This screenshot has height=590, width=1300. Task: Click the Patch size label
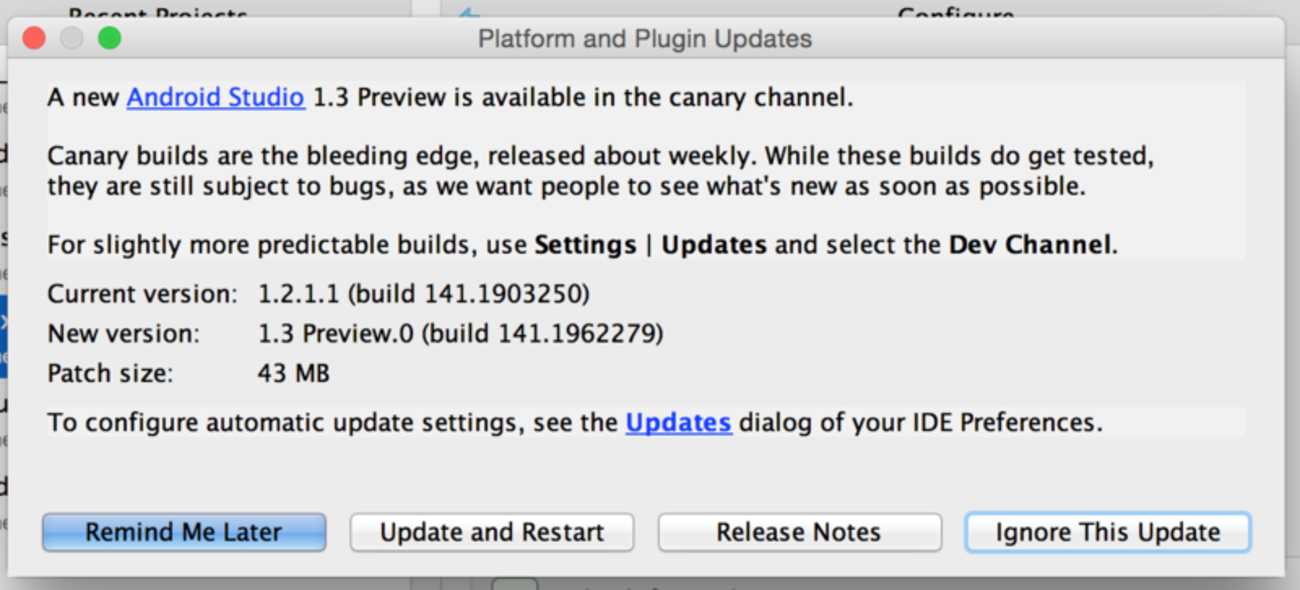(110, 374)
